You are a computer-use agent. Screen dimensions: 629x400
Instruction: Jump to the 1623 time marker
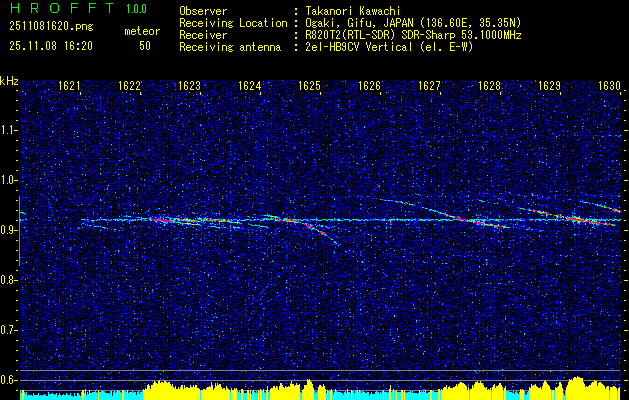click(x=189, y=87)
